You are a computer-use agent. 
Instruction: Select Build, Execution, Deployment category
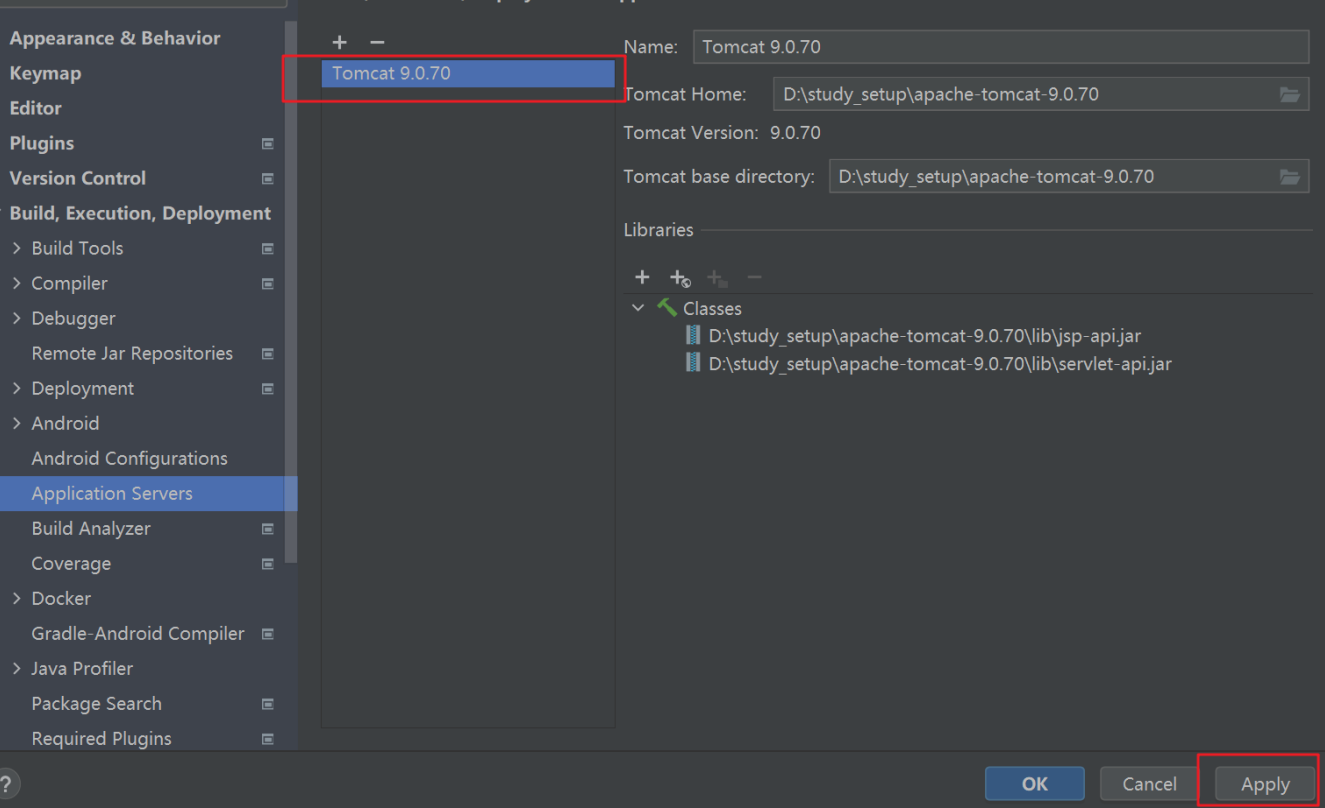[140, 213]
